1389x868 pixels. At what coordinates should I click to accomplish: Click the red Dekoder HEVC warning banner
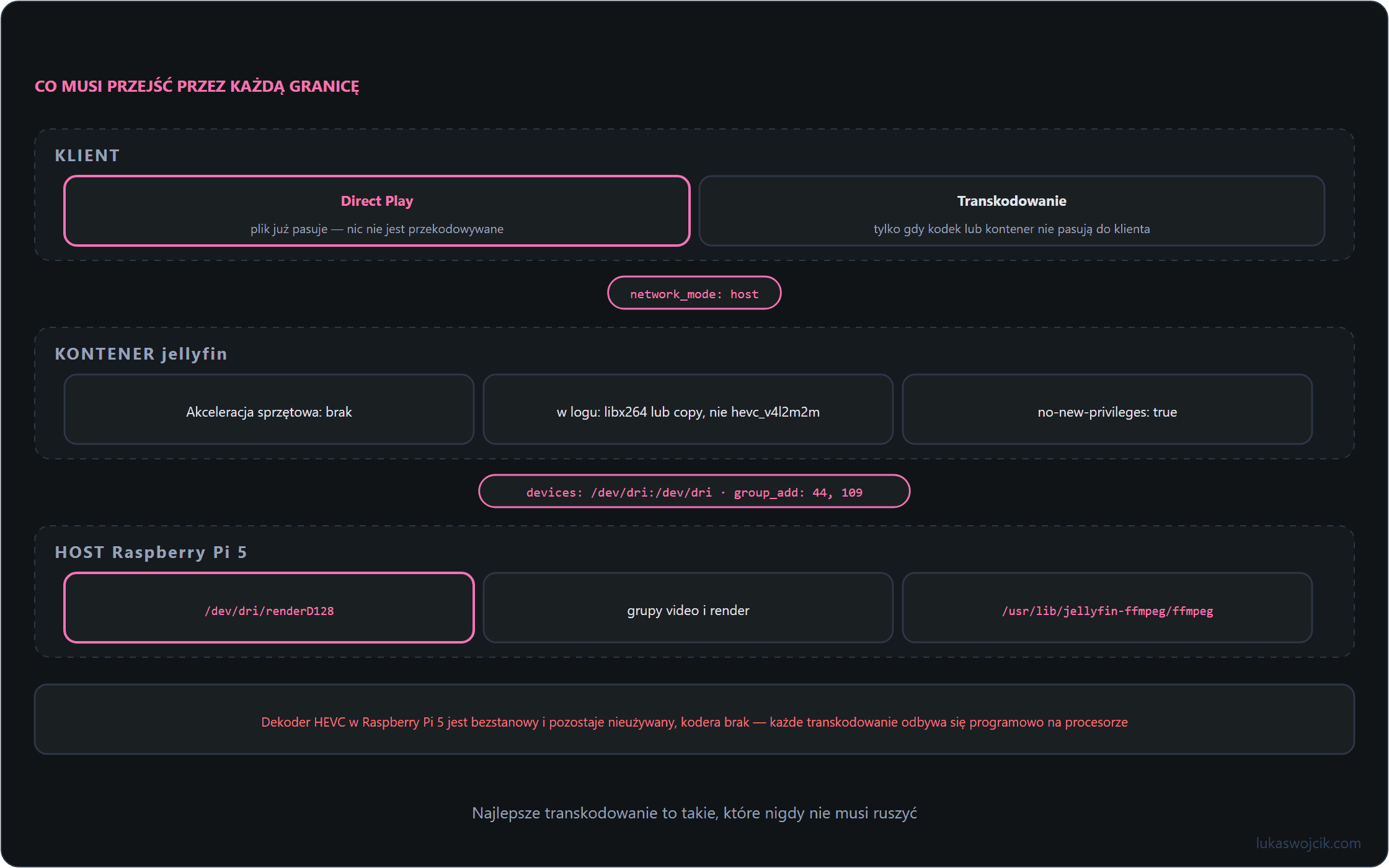[x=694, y=719]
